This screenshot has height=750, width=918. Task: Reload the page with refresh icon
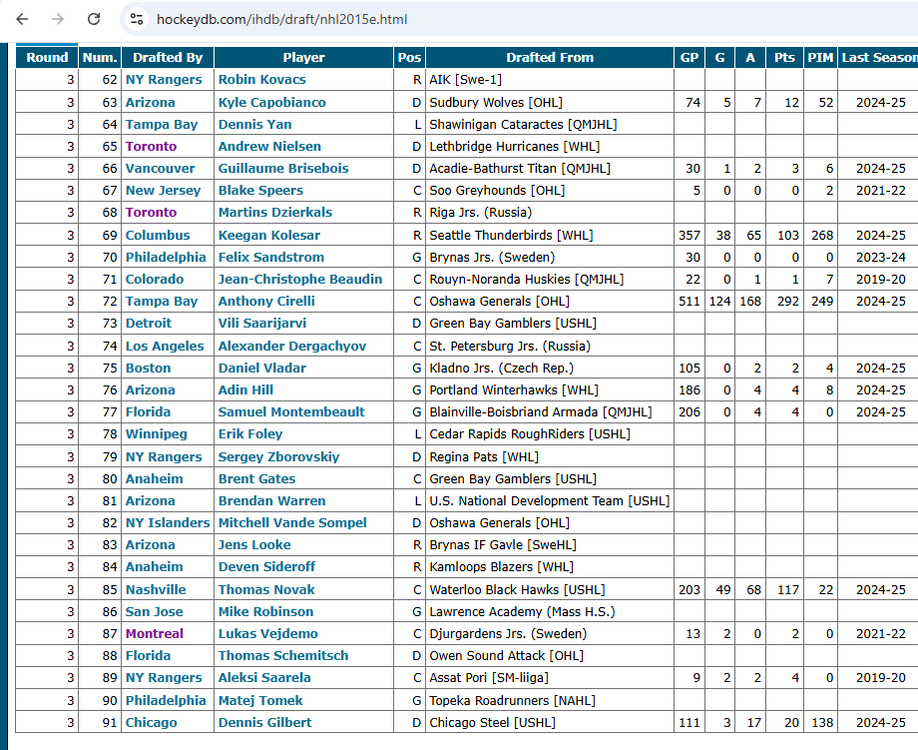click(94, 19)
